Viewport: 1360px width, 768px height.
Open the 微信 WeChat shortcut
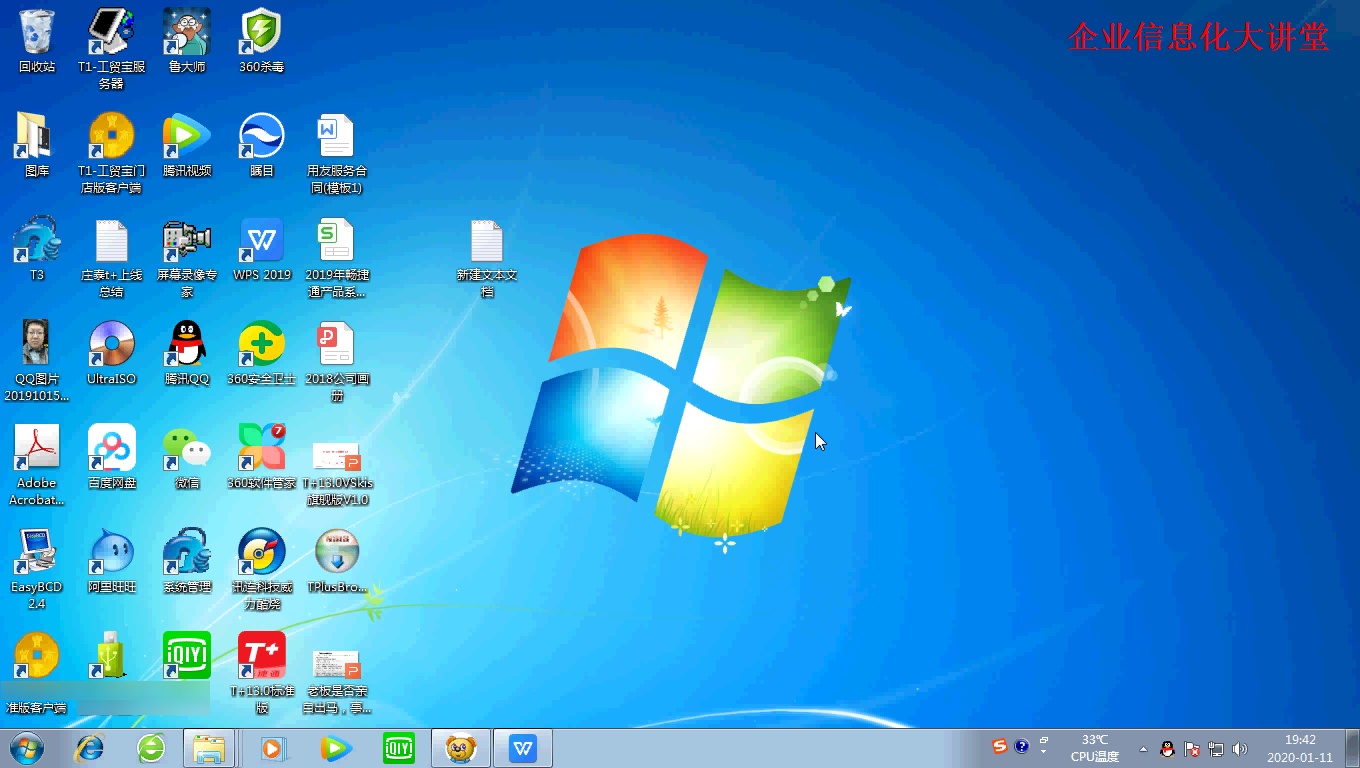[187, 457]
